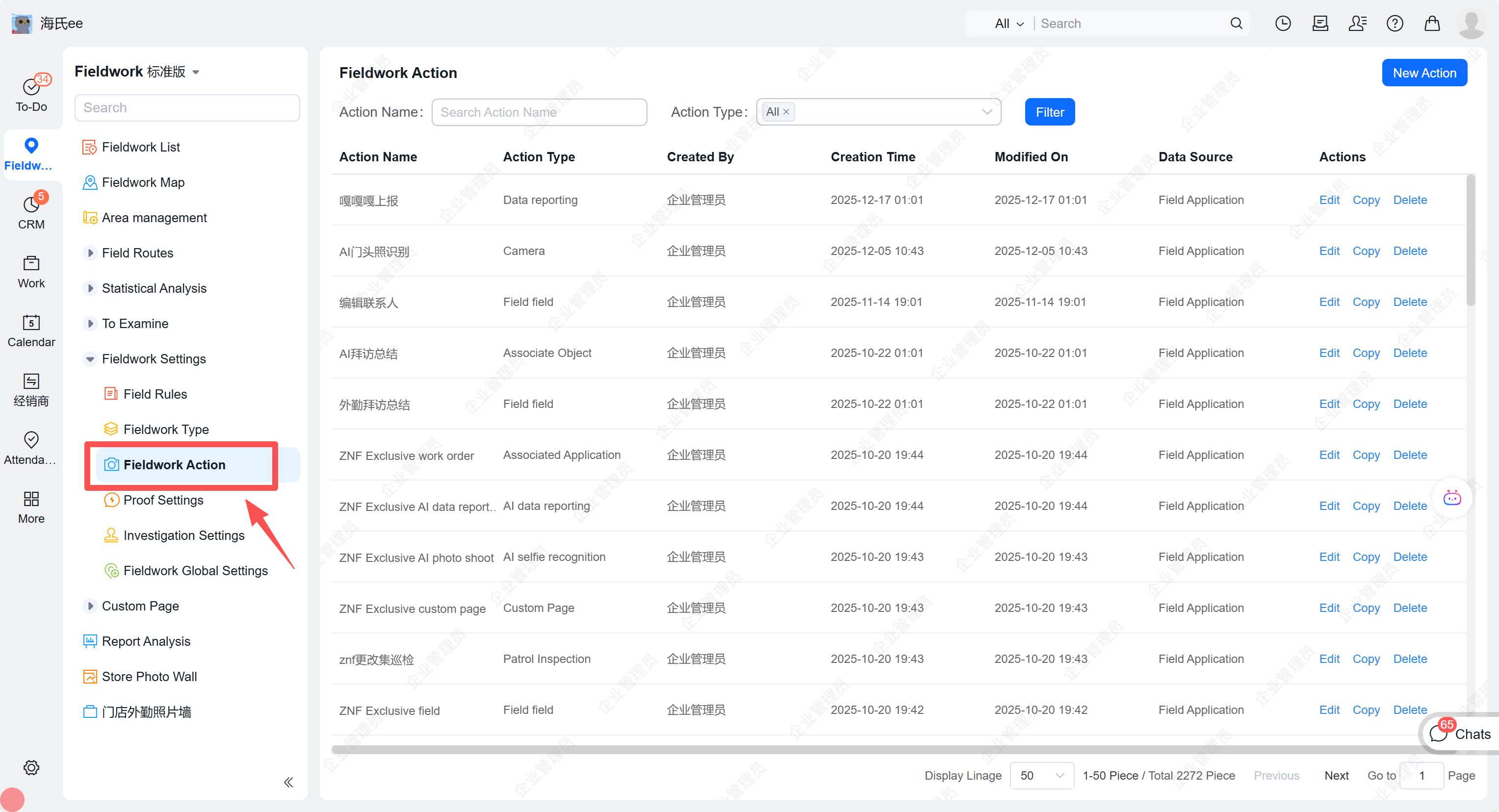The height and width of the screenshot is (812, 1499).
Task: Click the history clock icon in header
Action: [x=1283, y=23]
